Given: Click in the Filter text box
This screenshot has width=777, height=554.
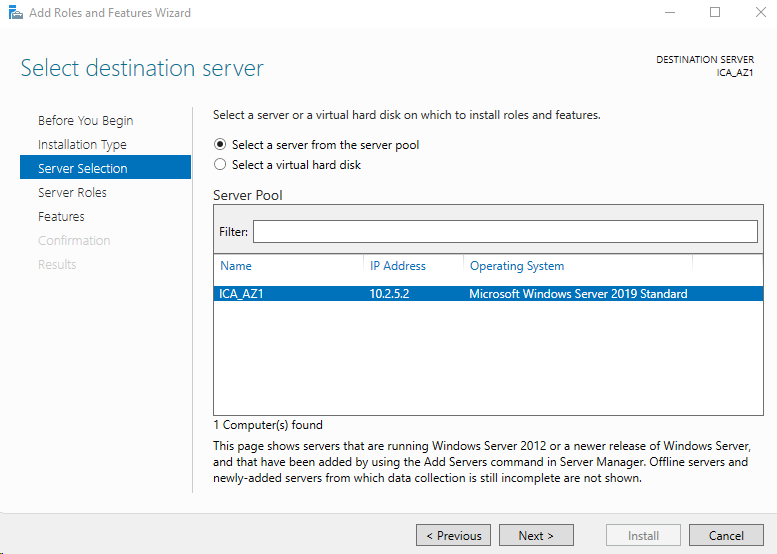Looking at the screenshot, I should pos(505,231).
